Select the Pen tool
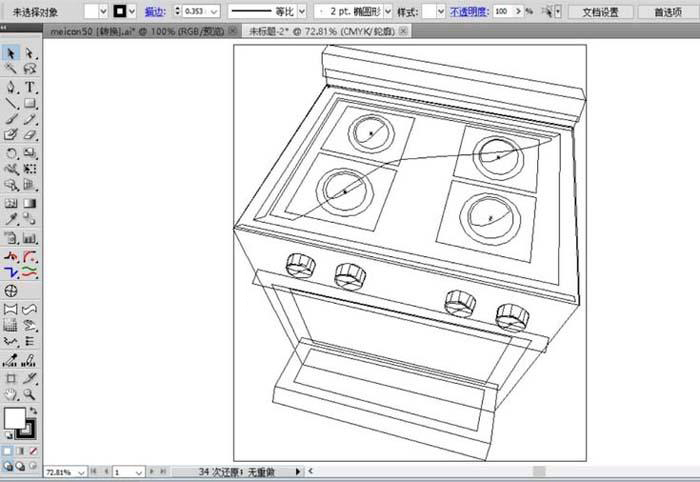 click(x=11, y=87)
